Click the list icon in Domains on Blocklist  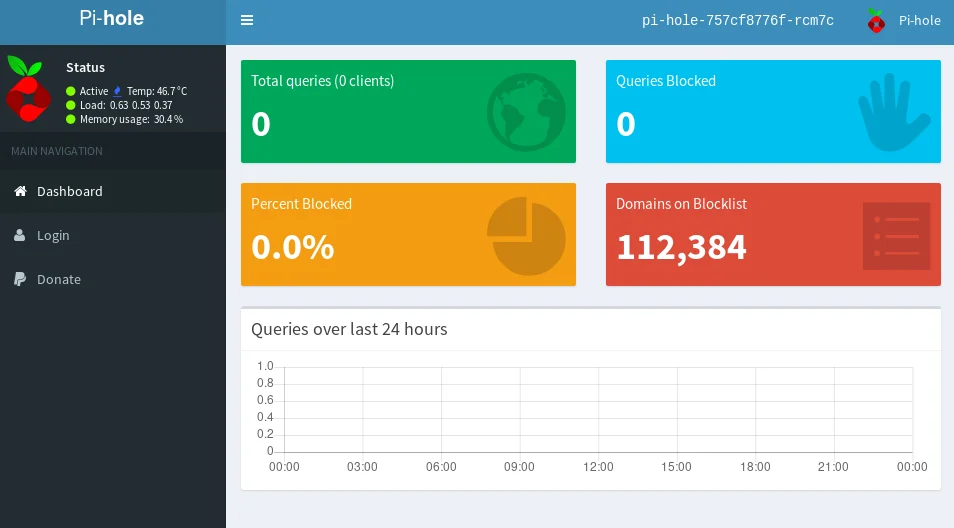click(x=896, y=236)
